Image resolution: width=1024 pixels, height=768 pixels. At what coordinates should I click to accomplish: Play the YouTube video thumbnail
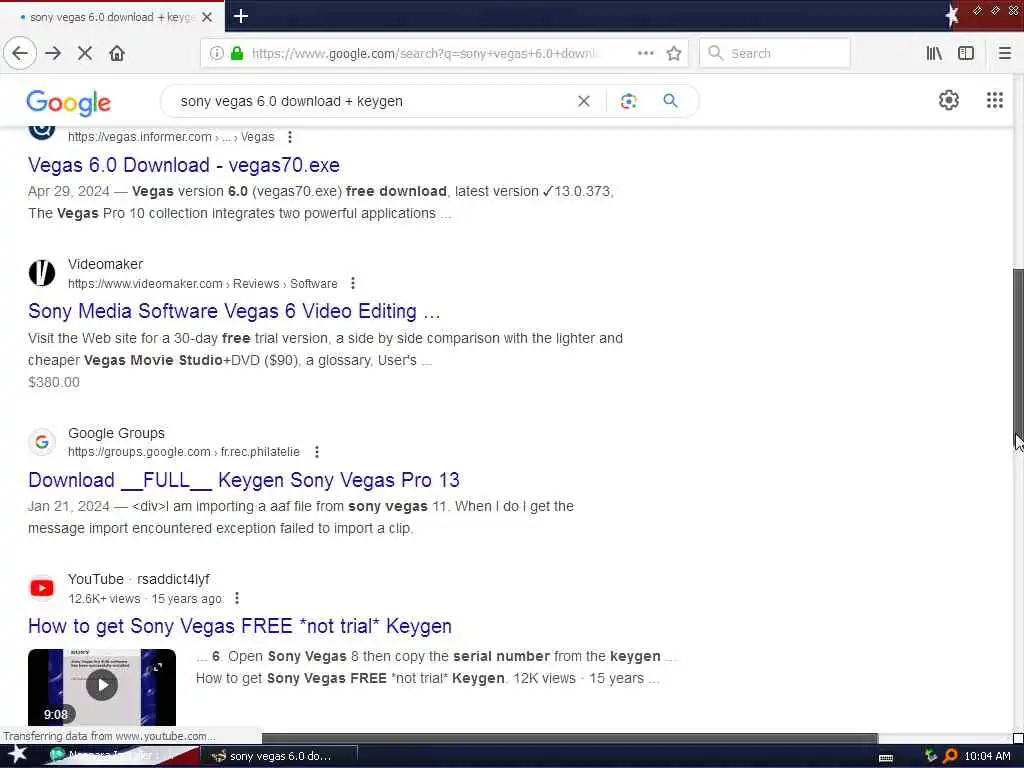point(102,686)
